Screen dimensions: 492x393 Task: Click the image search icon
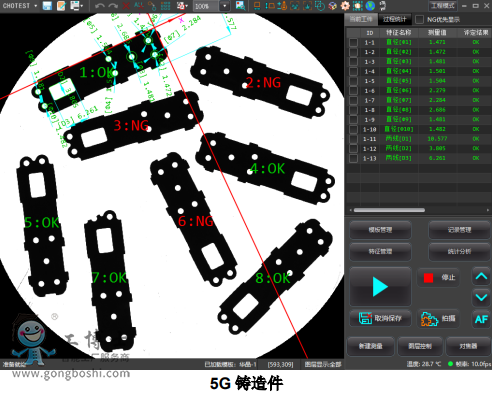[240, 5]
